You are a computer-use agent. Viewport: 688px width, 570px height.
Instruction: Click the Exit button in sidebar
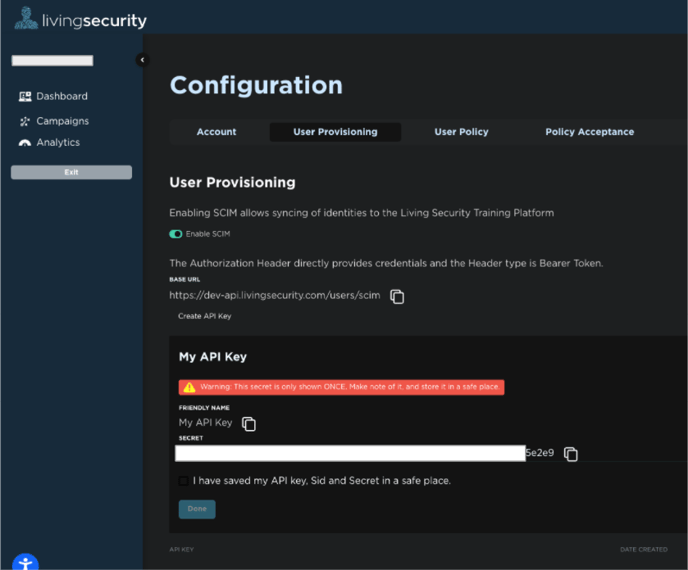(71, 172)
